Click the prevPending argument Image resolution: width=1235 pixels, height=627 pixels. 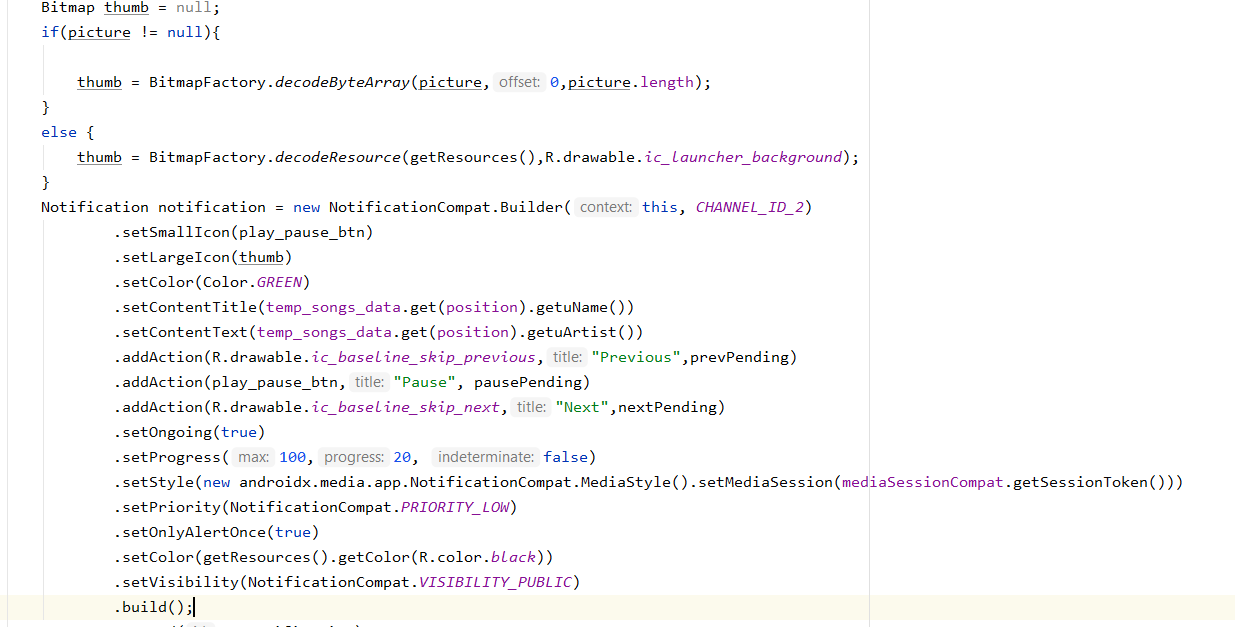pyautogui.click(x=739, y=357)
